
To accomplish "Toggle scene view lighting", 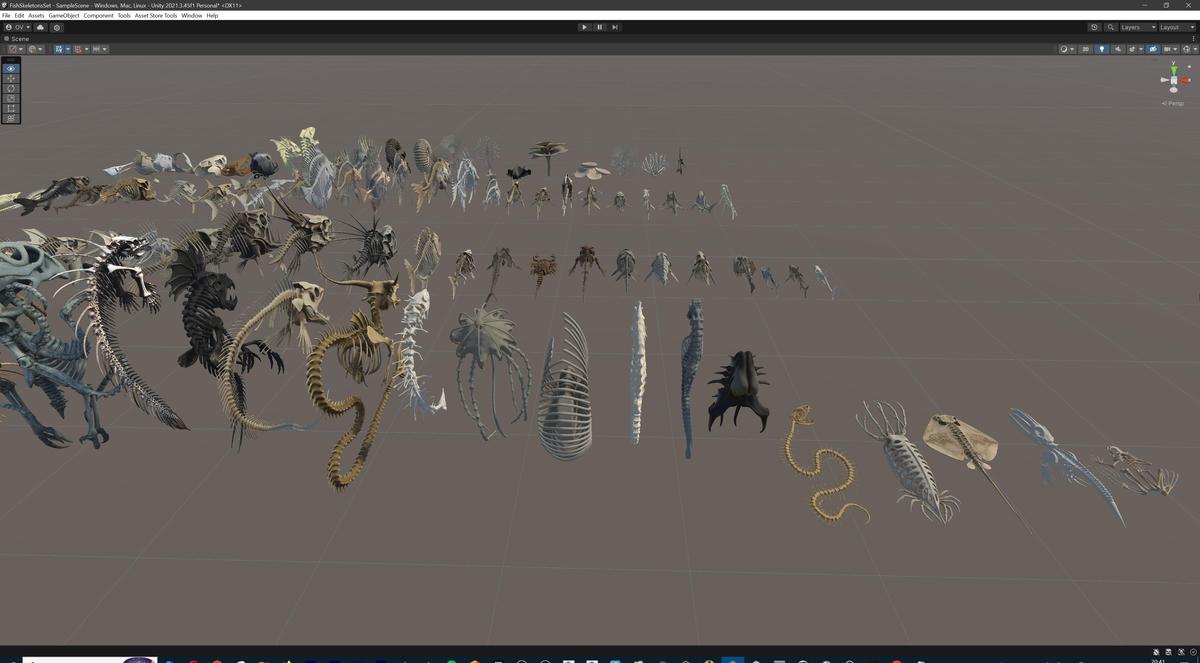I will (x=1102, y=49).
